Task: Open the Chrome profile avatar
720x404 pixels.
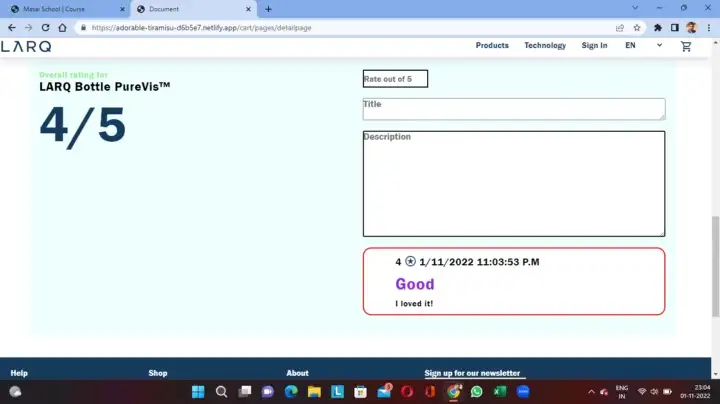Action: [x=692, y=28]
